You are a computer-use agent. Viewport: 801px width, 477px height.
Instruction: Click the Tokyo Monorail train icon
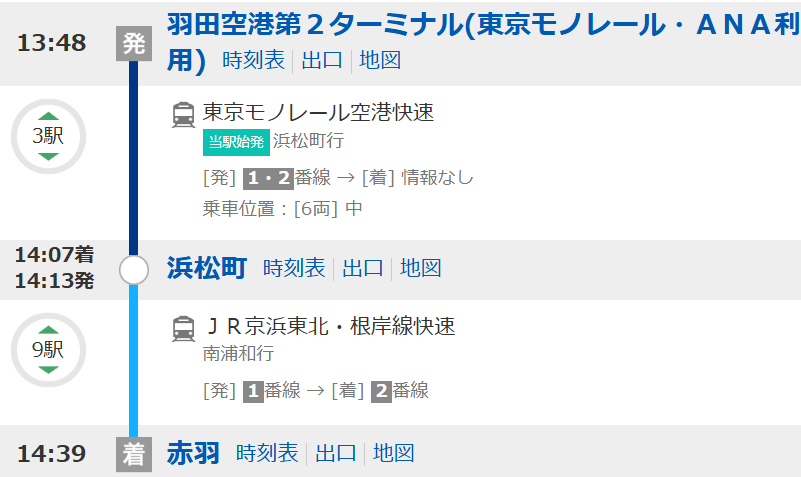[183, 114]
